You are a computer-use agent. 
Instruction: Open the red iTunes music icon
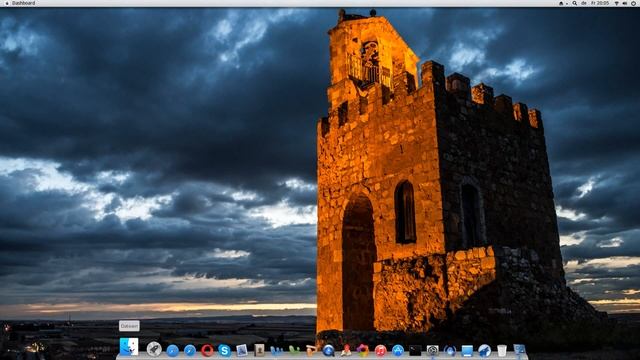380,350
